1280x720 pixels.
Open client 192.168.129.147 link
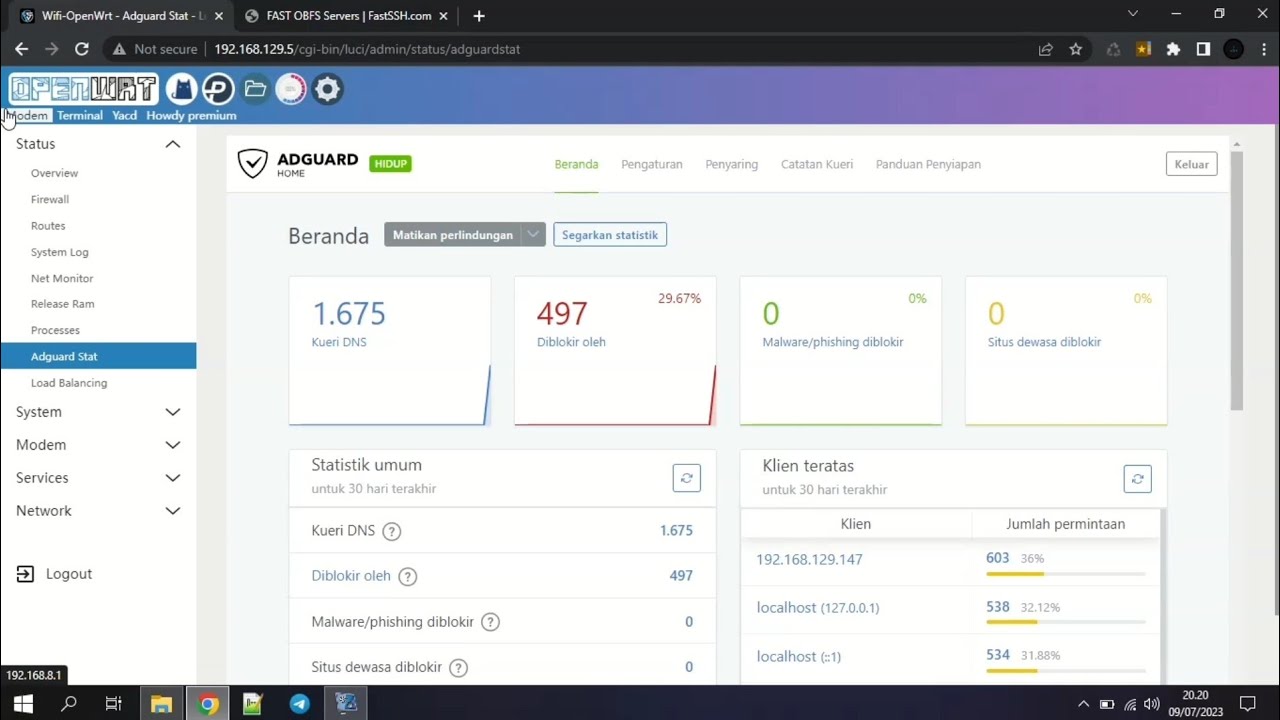[809, 560]
